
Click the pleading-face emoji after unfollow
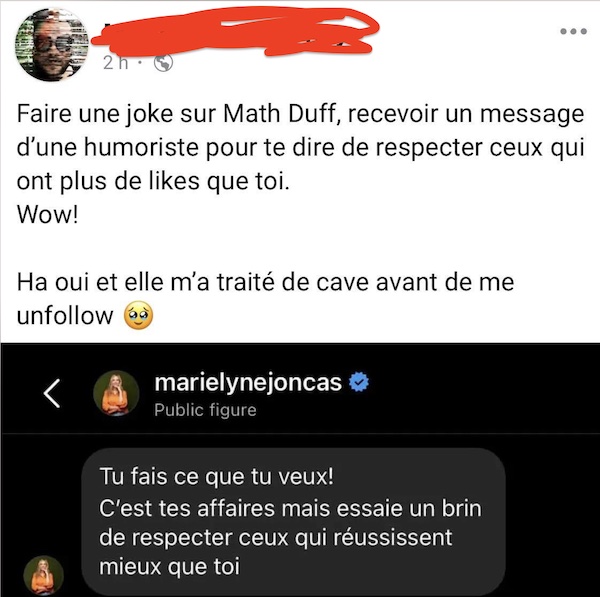(x=138, y=316)
